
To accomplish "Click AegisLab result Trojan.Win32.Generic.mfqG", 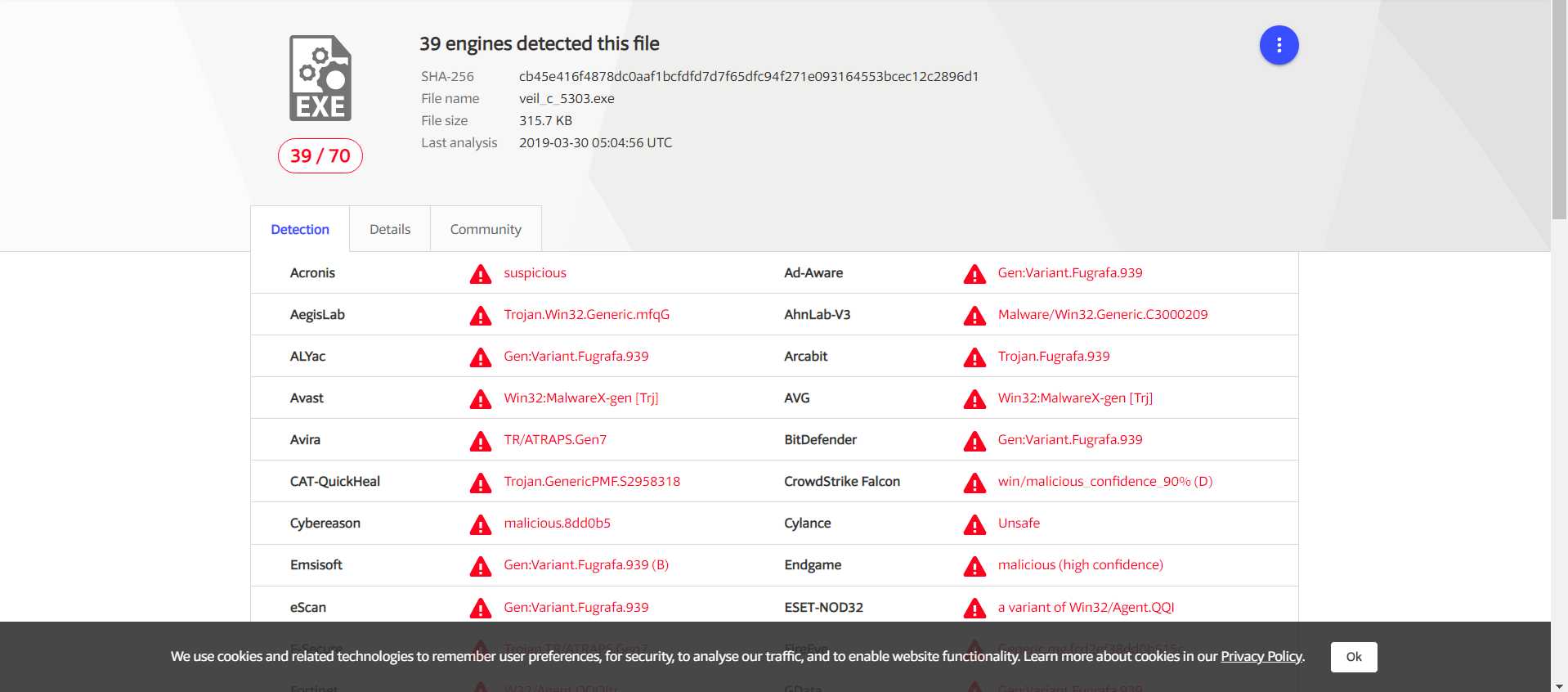I will [586, 314].
